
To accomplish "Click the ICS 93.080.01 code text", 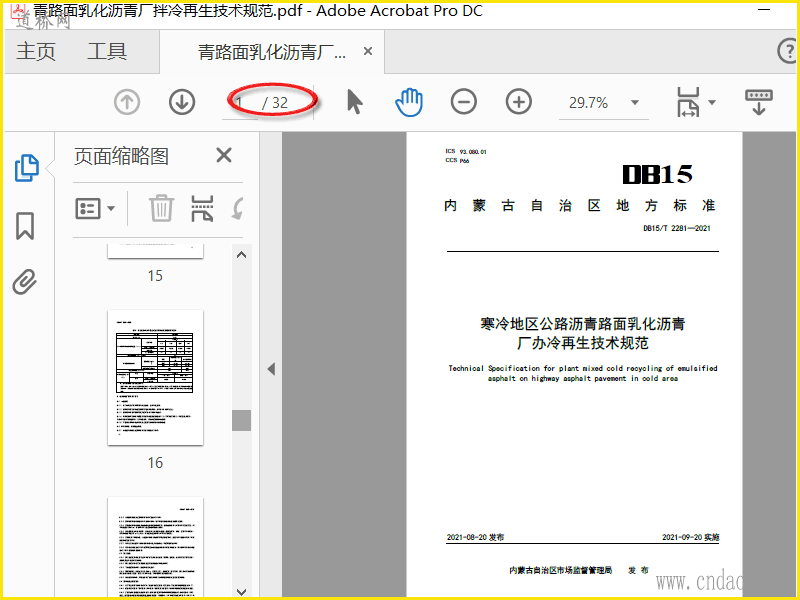I will [x=466, y=152].
